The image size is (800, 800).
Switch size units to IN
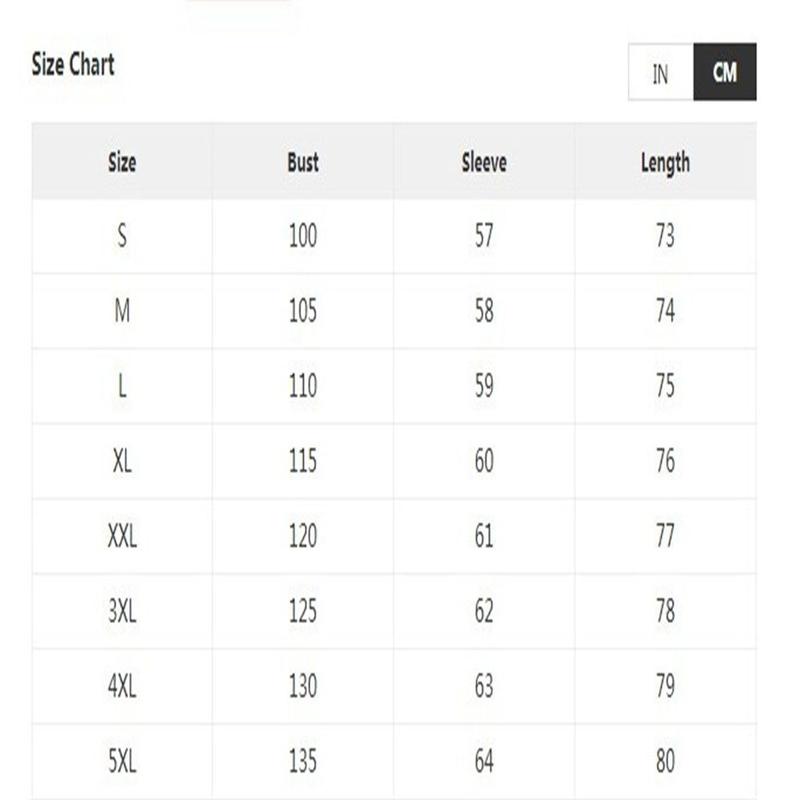[661, 72]
